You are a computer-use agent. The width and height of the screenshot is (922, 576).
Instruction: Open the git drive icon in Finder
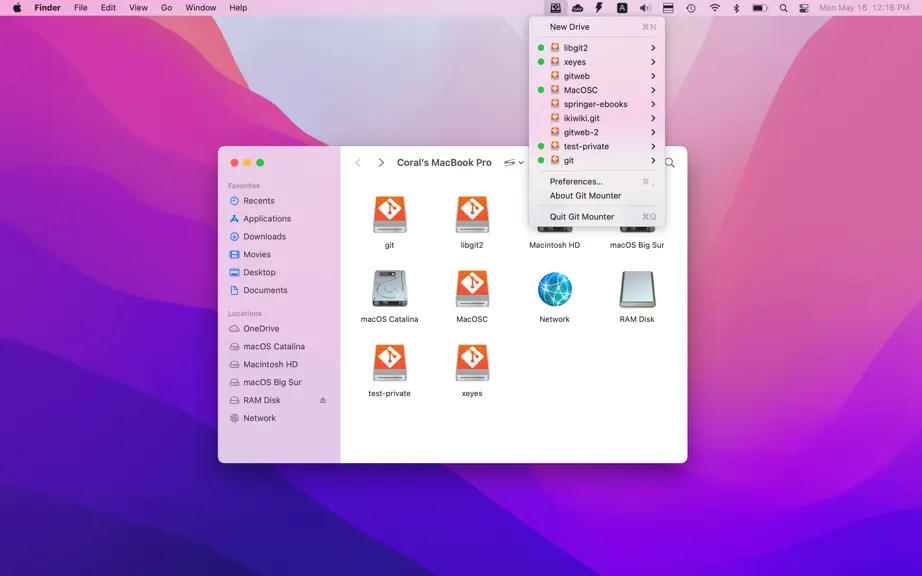click(389, 215)
